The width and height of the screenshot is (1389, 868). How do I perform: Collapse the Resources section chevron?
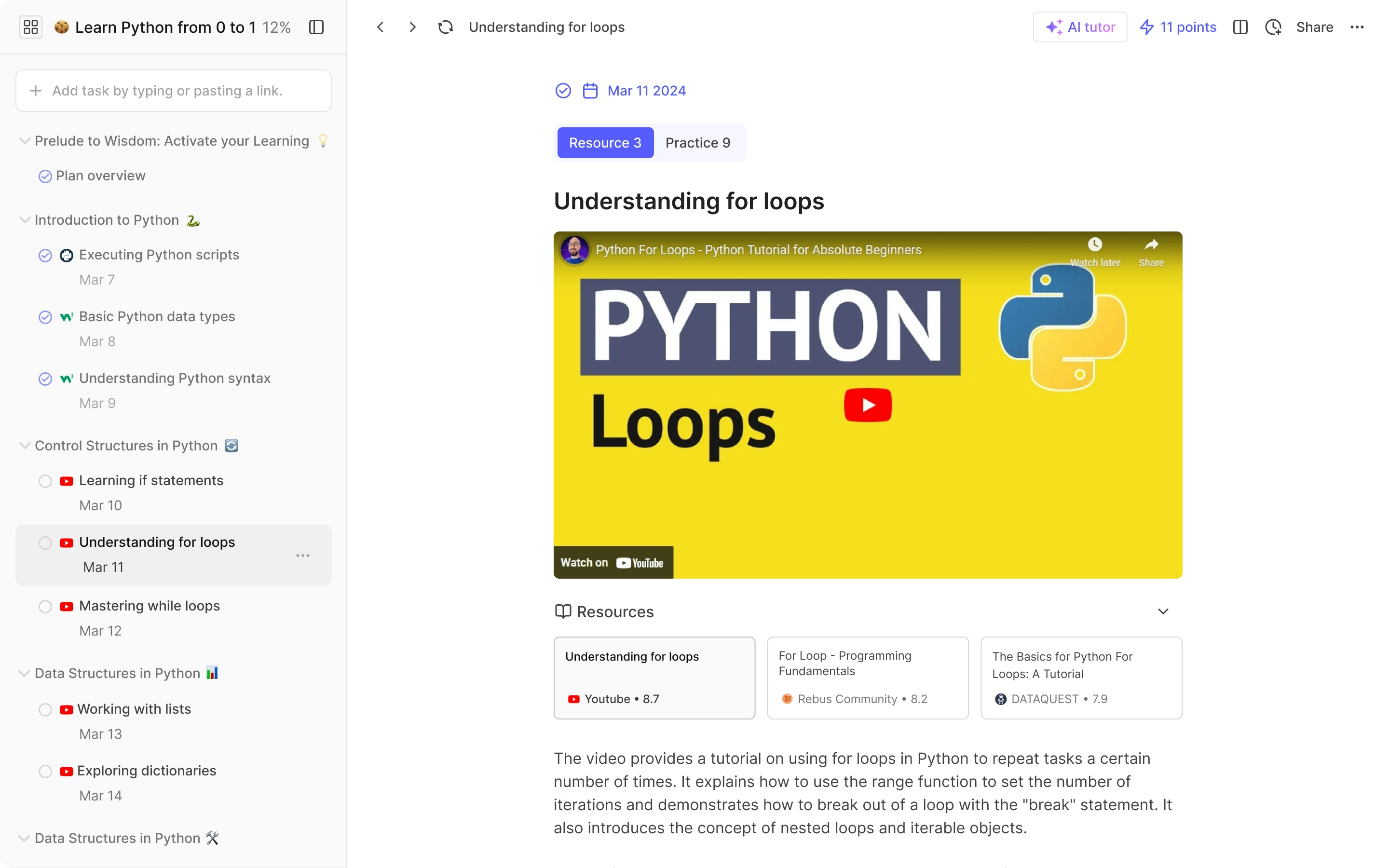[x=1163, y=611]
